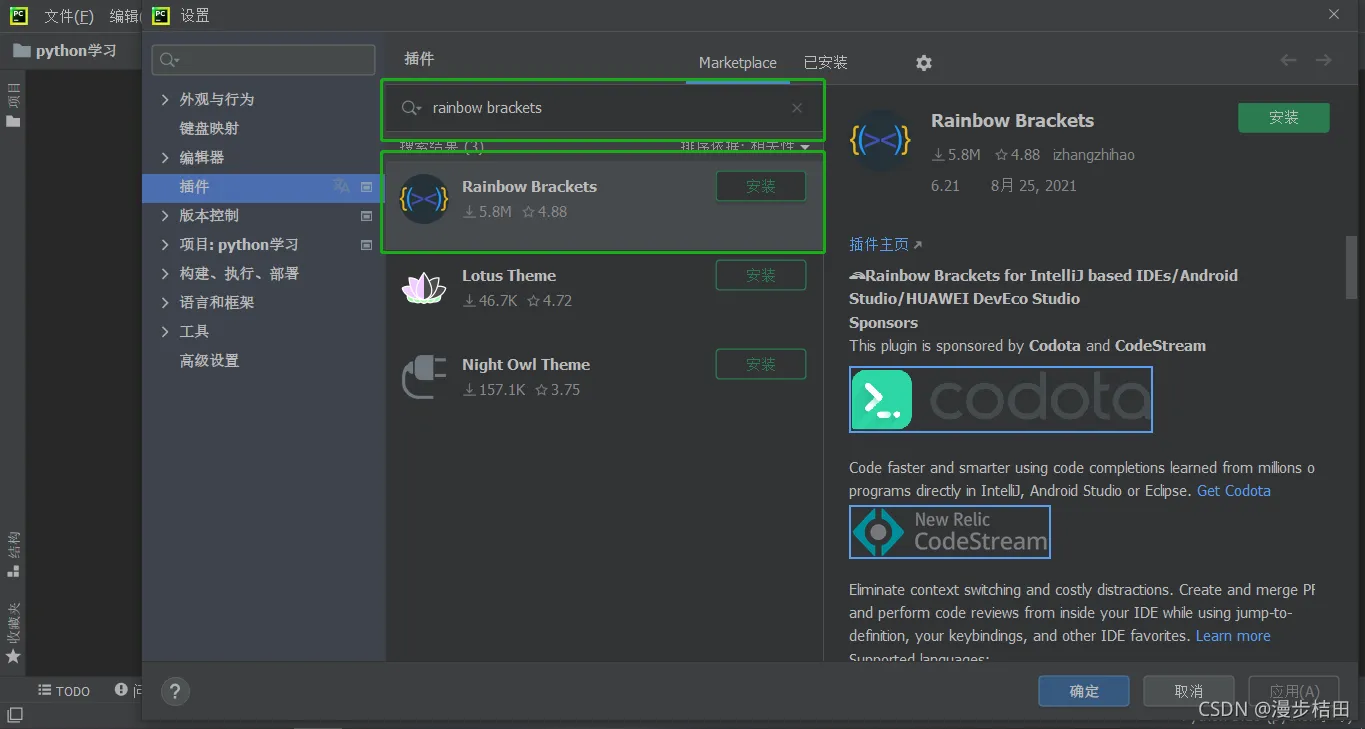Click the 确定 button
This screenshot has height=729, width=1365.
pos(1084,691)
